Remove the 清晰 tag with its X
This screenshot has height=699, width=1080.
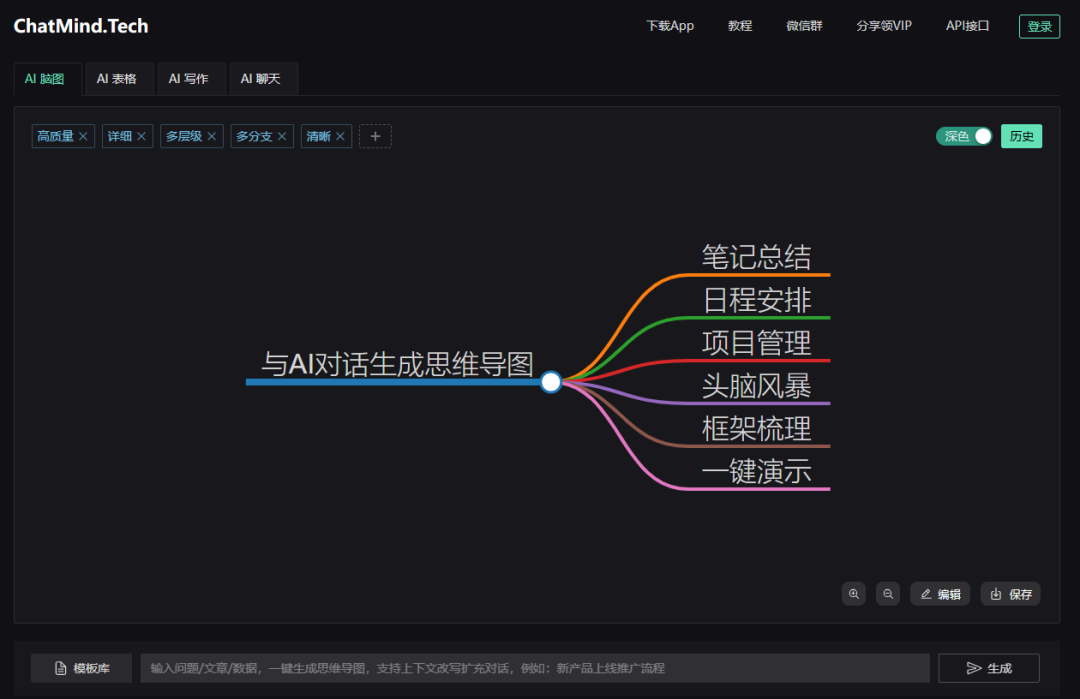pos(340,136)
